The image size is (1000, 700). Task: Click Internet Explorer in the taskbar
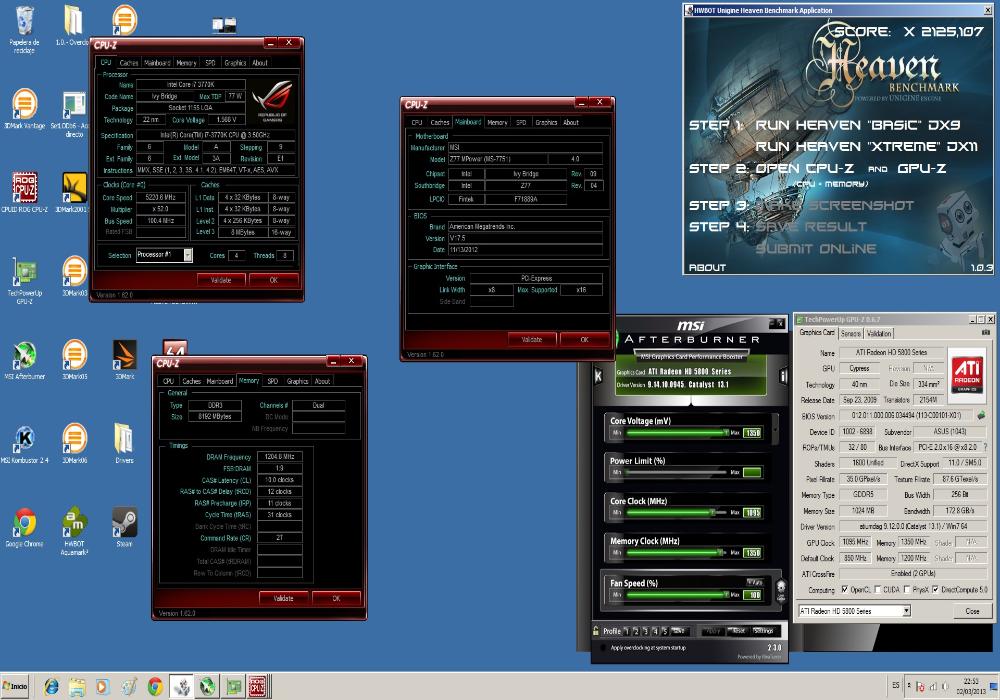tap(51, 687)
